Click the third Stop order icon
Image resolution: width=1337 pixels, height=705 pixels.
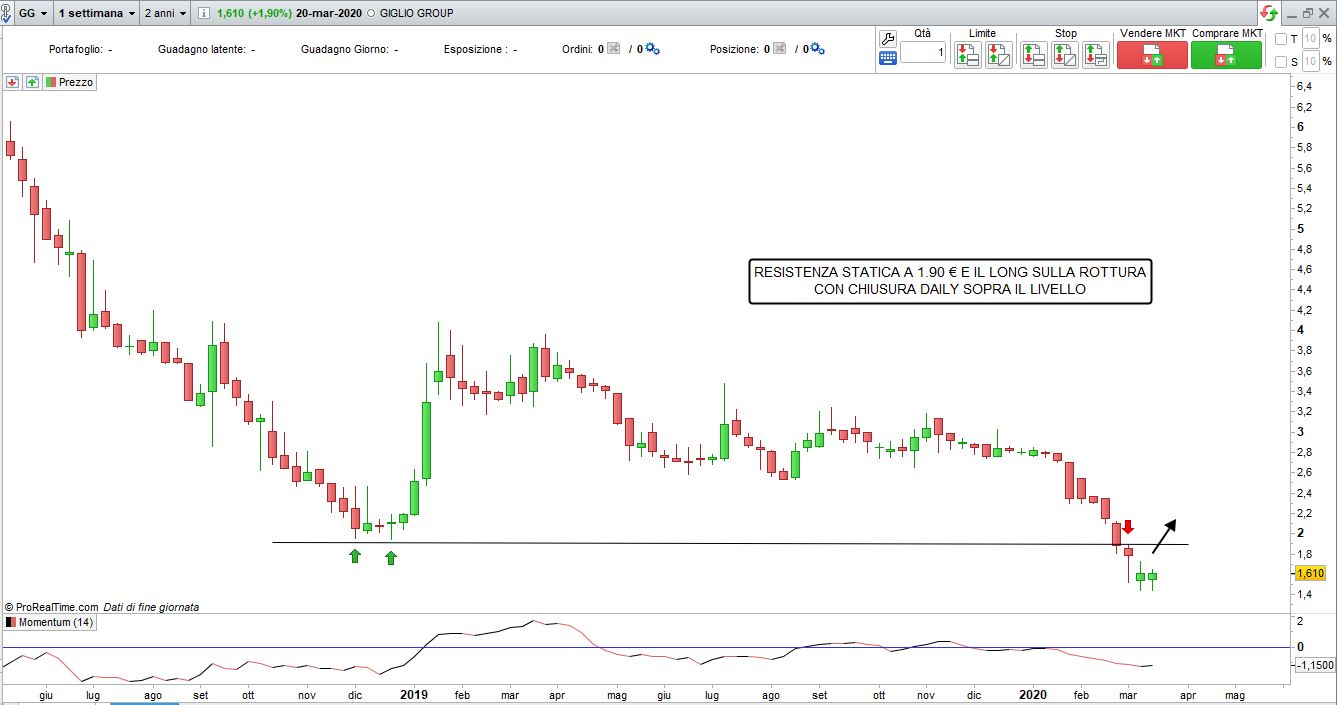[1096, 55]
